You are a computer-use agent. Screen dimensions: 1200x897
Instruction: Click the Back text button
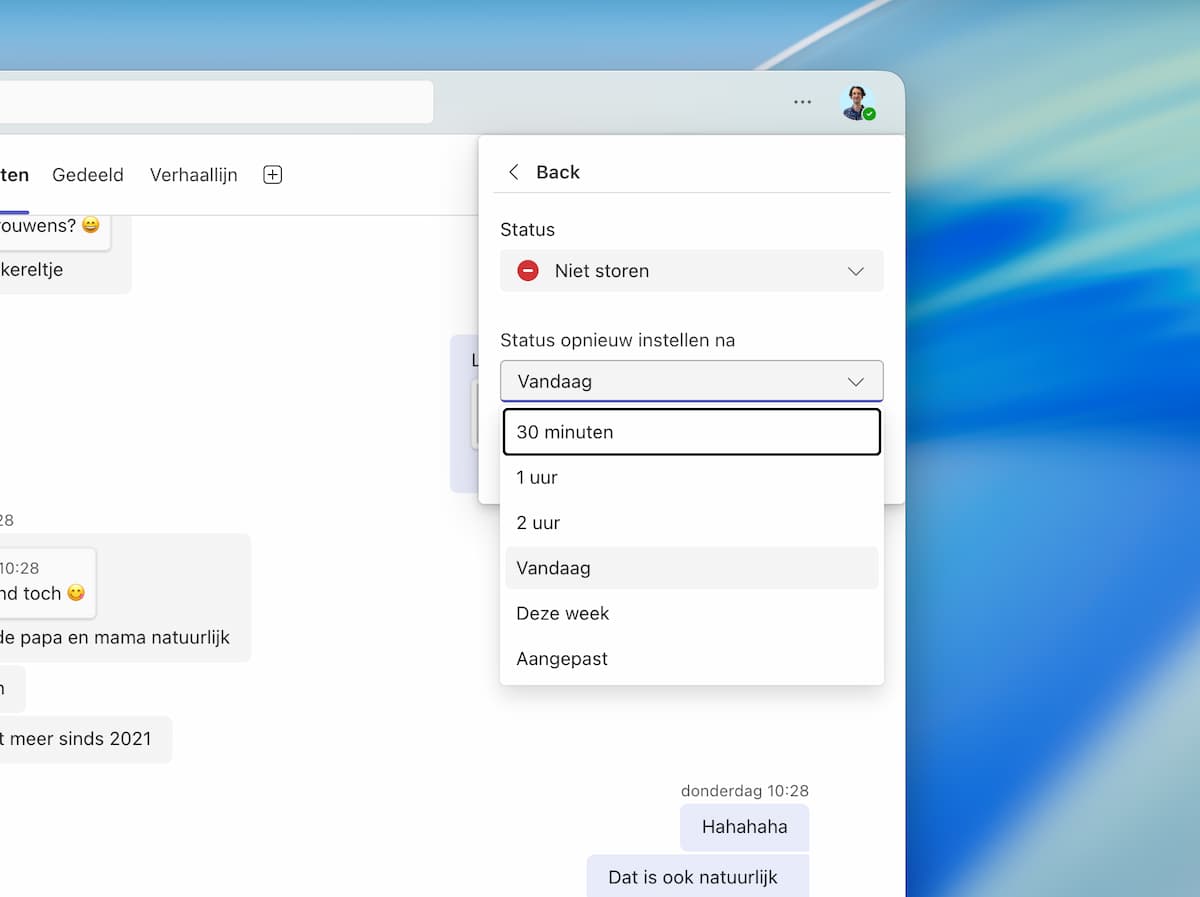click(558, 172)
